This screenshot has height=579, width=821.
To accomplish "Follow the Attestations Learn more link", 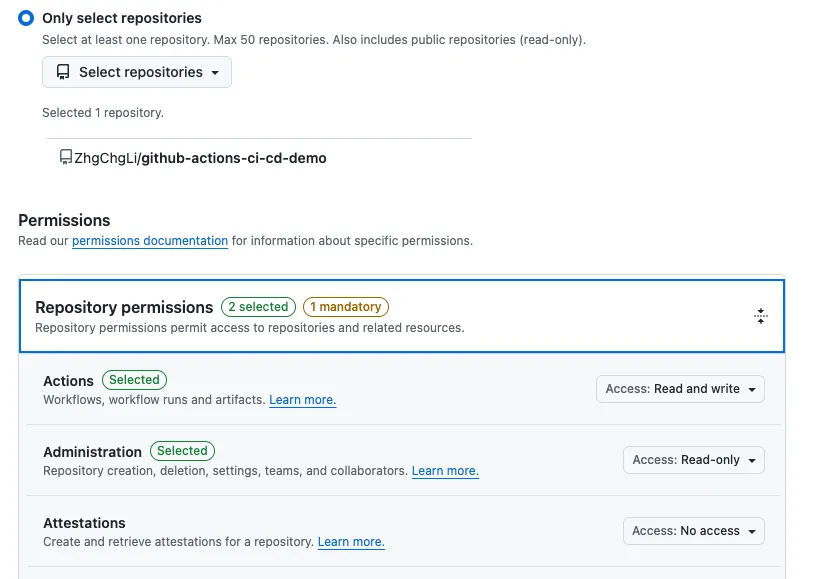I will (x=351, y=542).
